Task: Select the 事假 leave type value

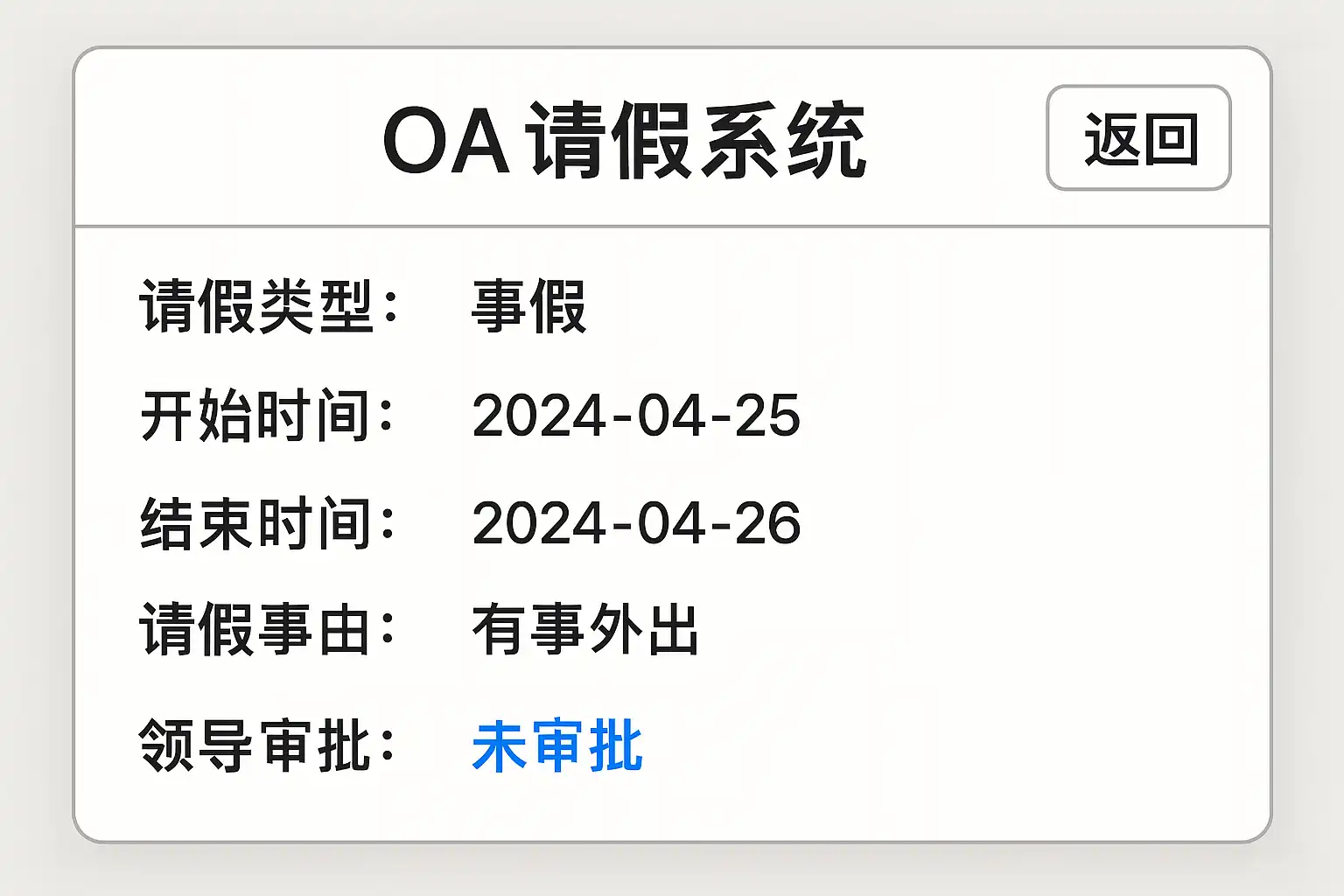Action: [528, 307]
